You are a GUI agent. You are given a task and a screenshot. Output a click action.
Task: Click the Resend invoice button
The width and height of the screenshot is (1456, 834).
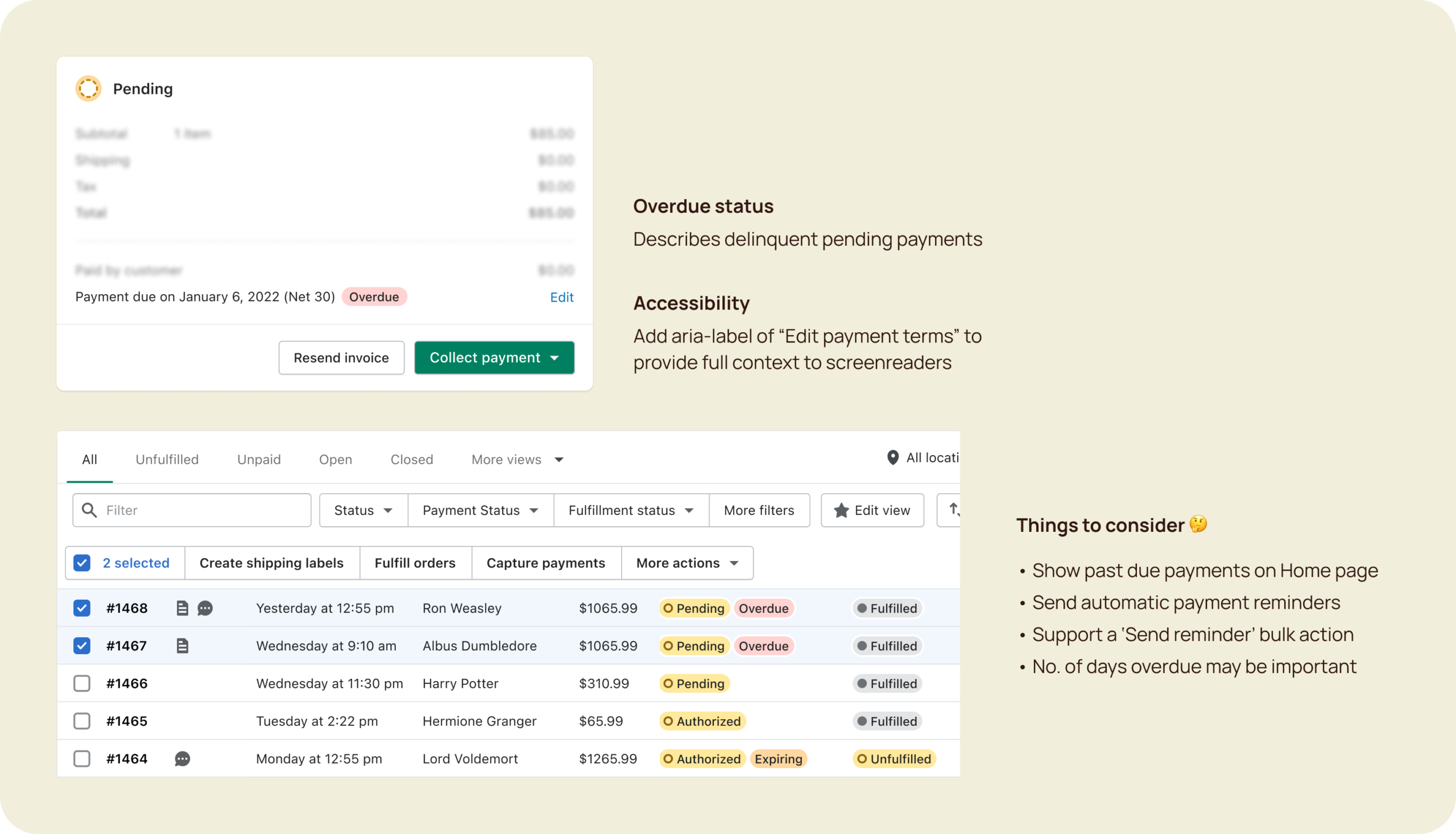coord(341,358)
